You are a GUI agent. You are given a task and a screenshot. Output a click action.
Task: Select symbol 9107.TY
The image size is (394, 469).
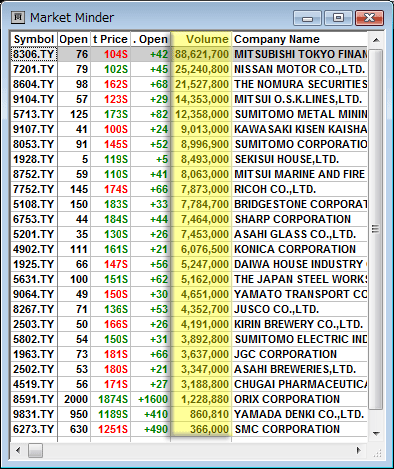point(33,129)
